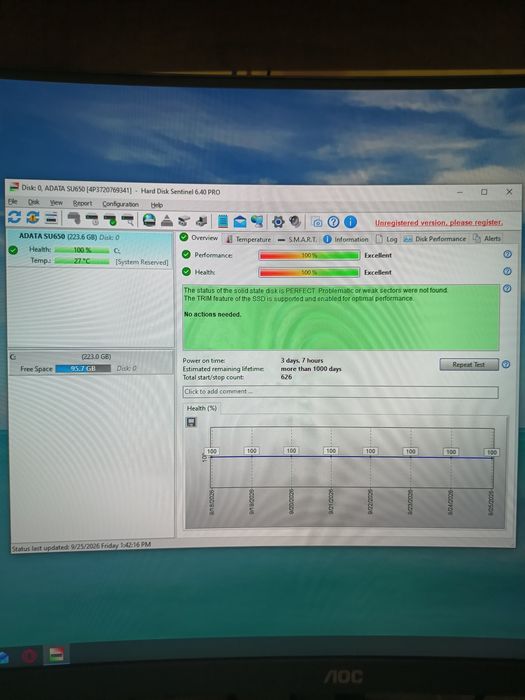Click the 100 marker at 9/18/2026
This screenshot has height=700, width=525.
tap(212, 451)
